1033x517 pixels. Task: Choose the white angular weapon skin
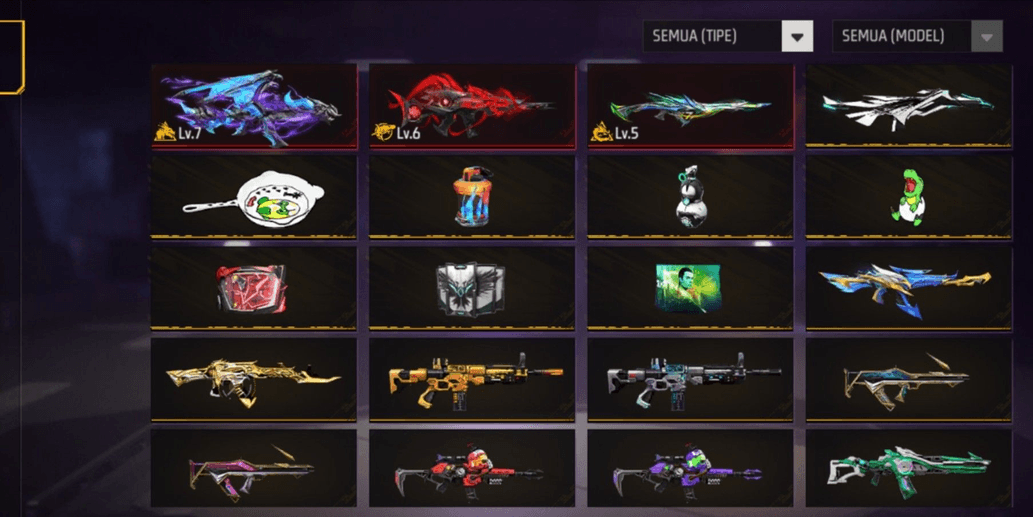908,106
